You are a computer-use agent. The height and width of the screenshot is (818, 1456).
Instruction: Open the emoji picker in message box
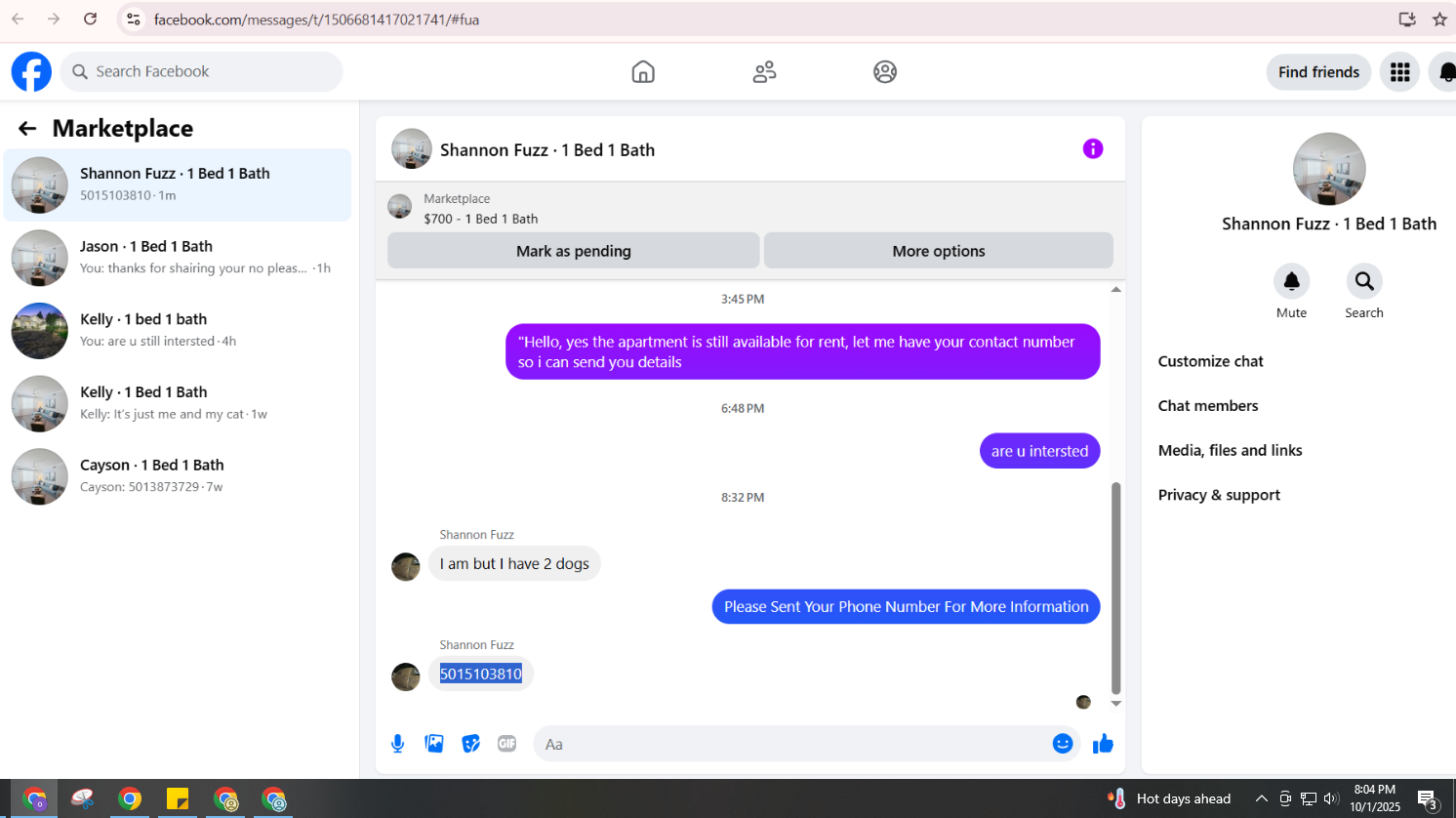(x=1063, y=744)
